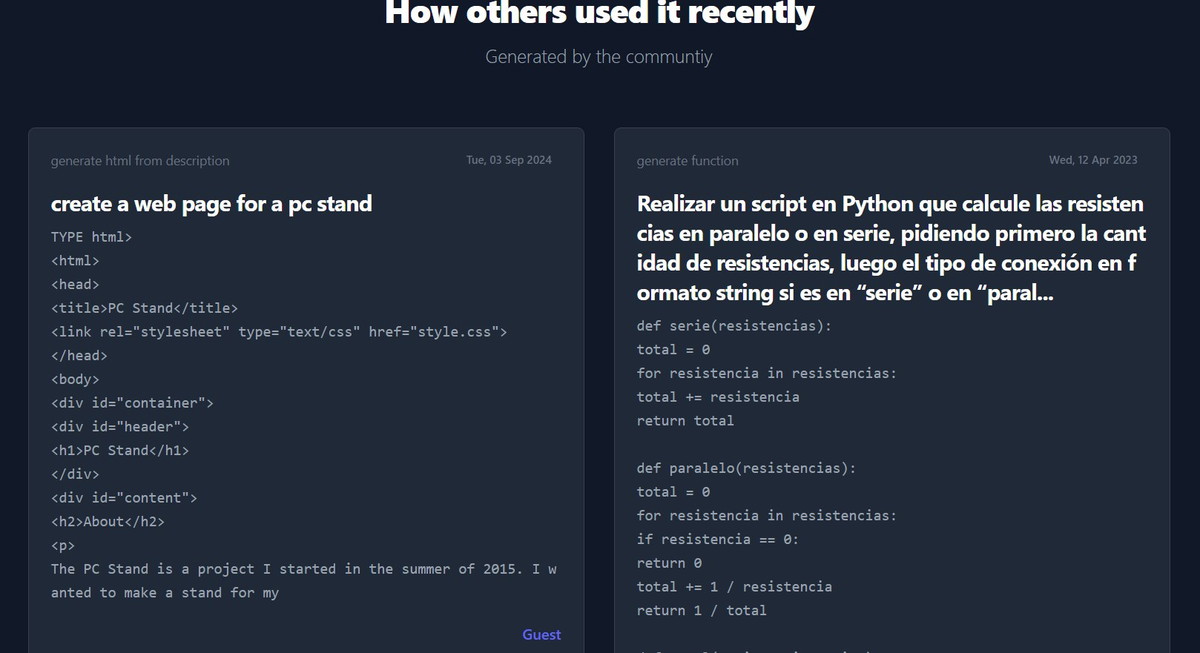
Task: Click the Guest author link
Action: [x=541, y=635]
